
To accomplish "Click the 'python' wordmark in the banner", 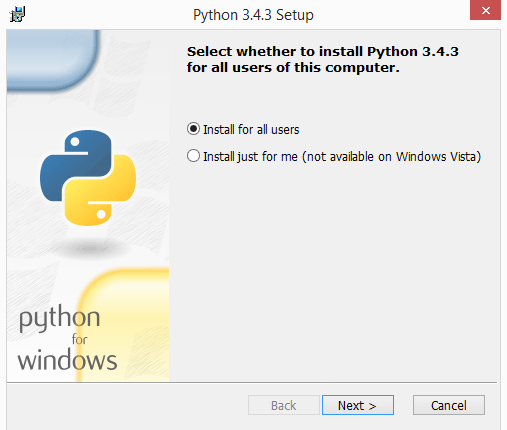I will click(x=59, y=317).
